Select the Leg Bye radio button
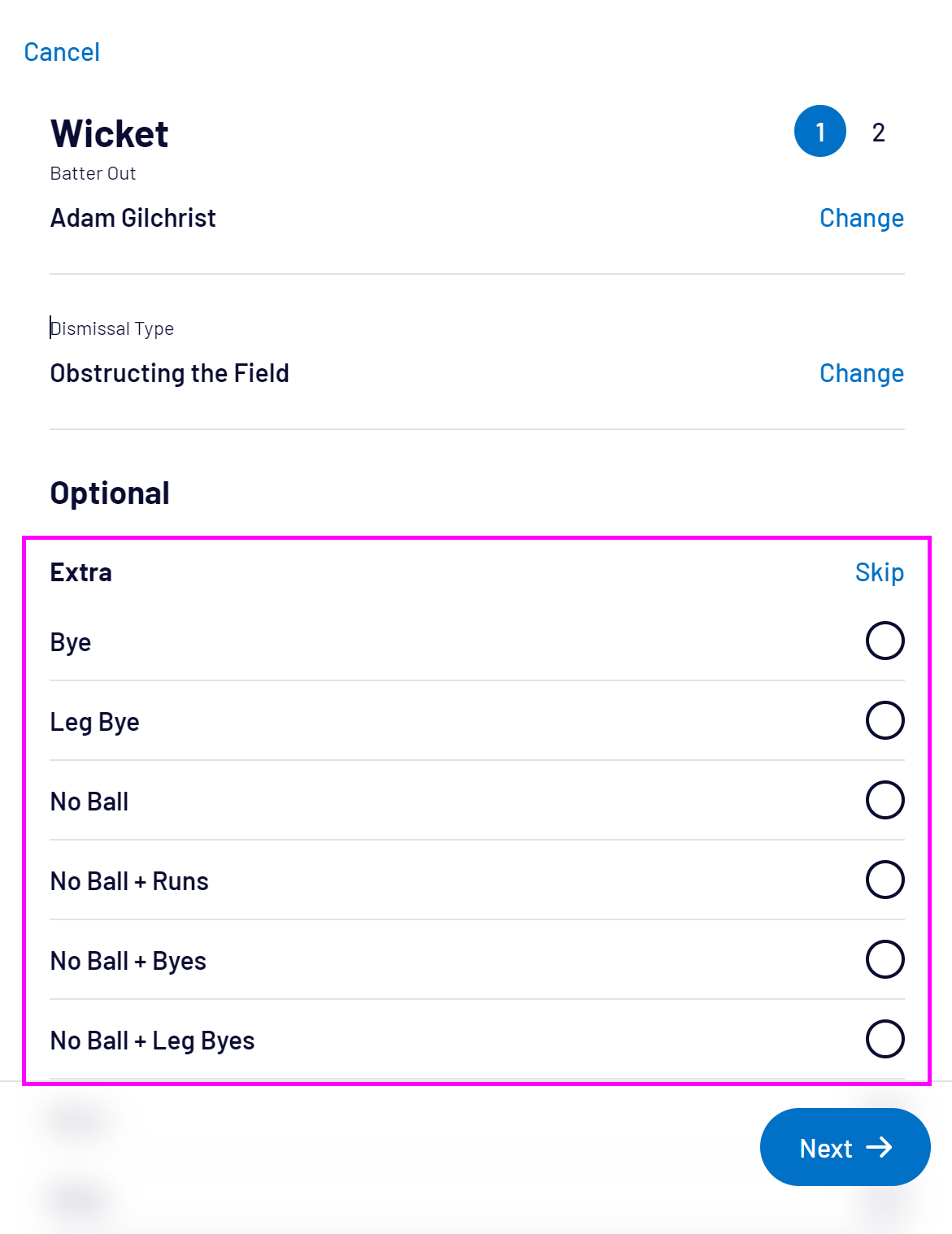This screenshot has height=1234, width=952. (x=885, y=720)
